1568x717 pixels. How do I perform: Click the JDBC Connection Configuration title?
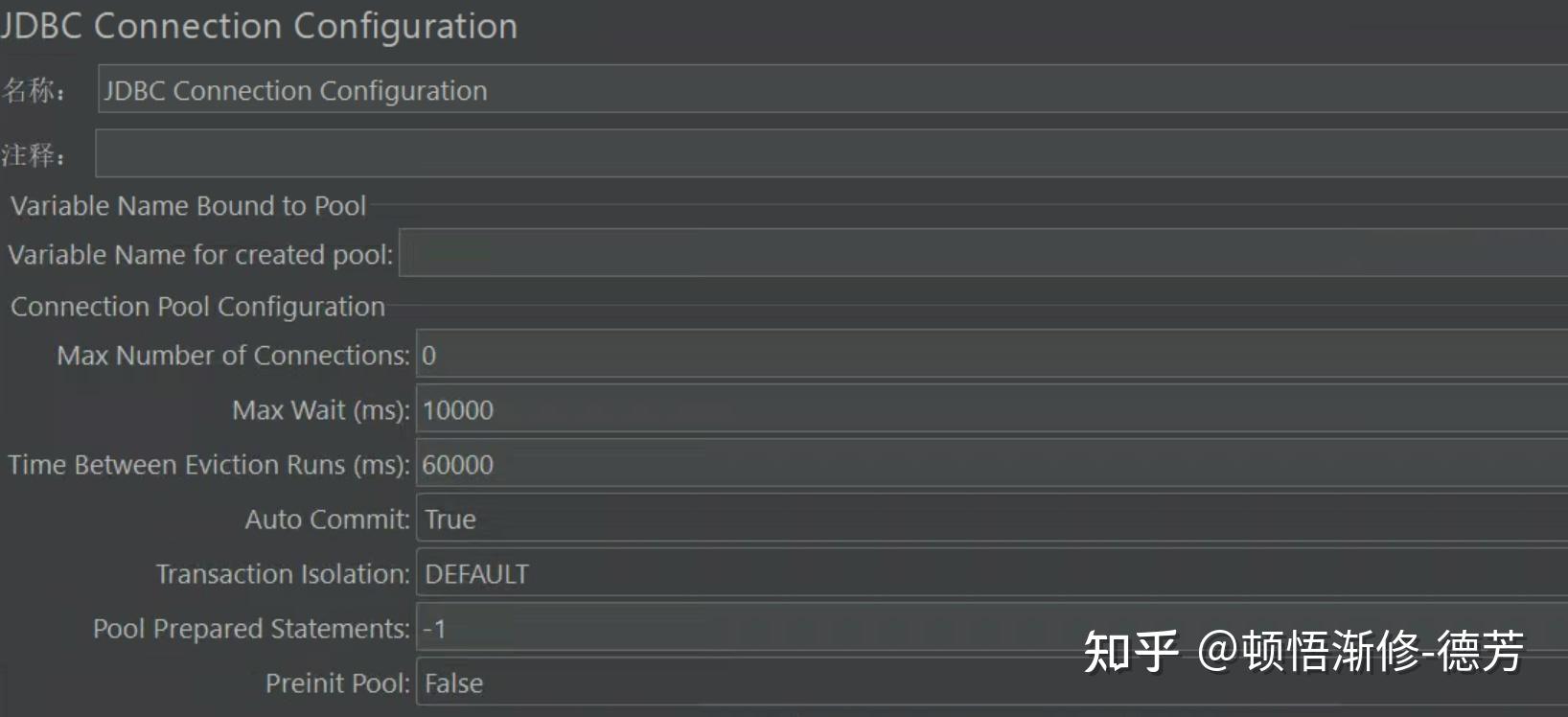[x=259, y=26]
